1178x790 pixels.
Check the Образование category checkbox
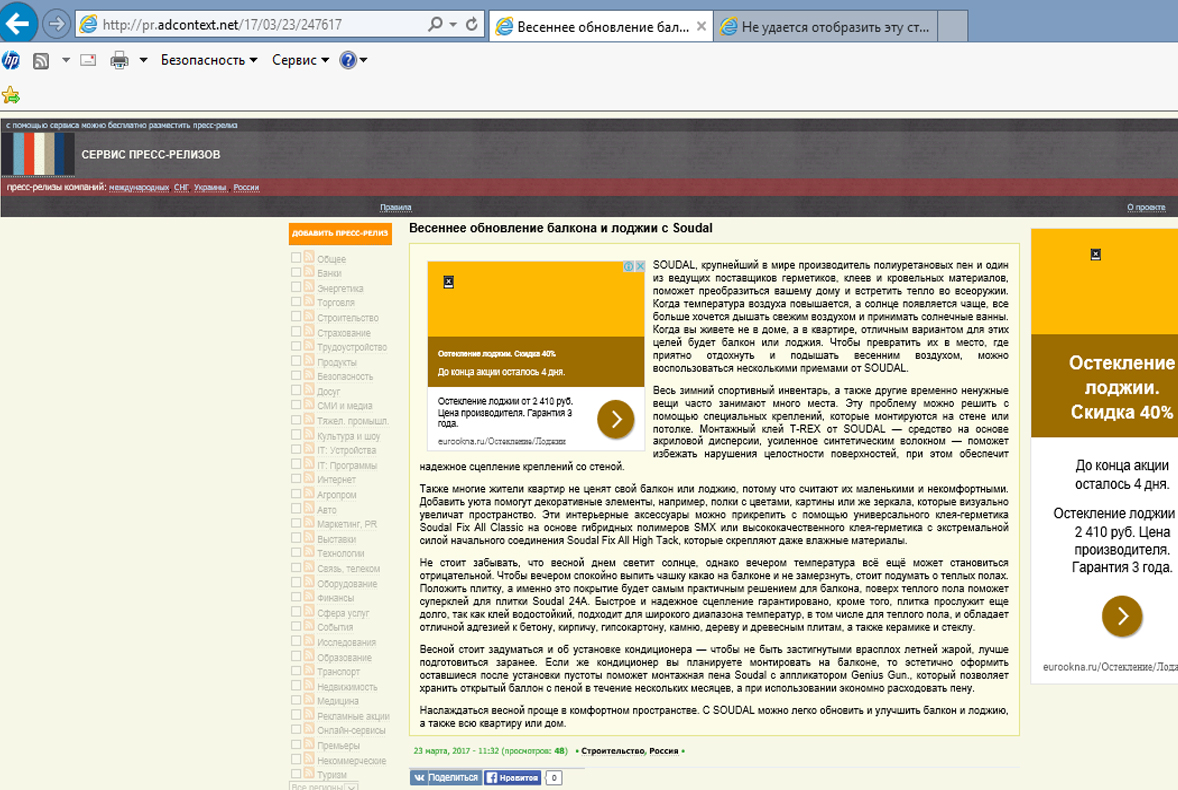(296, 656)
